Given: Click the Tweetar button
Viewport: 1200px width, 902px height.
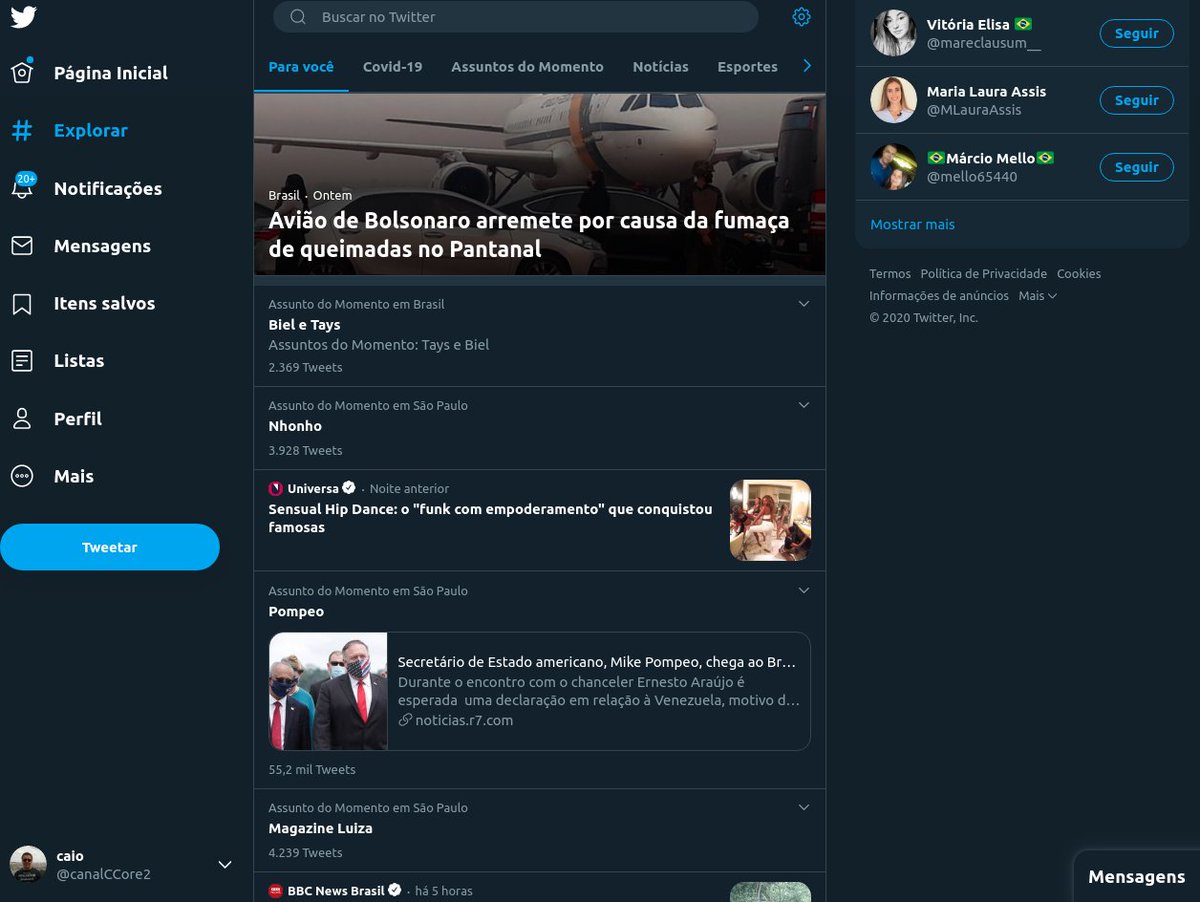Looking at the screenshot, I should (110, 547).
